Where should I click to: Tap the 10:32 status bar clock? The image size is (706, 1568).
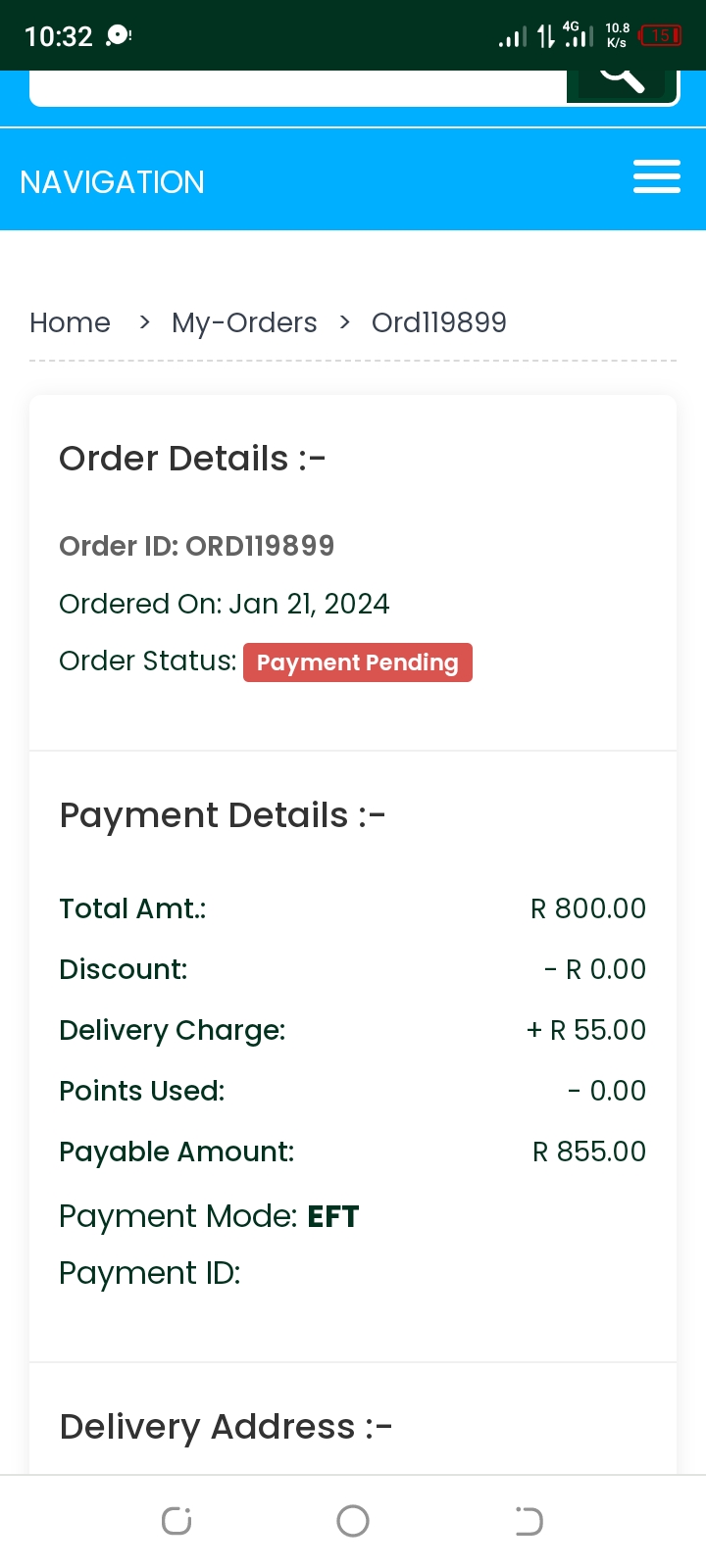[58, 36]
